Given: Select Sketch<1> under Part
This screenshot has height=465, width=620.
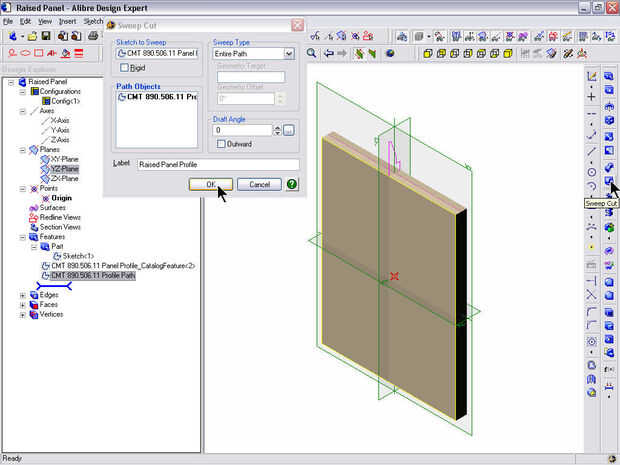Looking at the screenshot, I should [x=78, y=256].
